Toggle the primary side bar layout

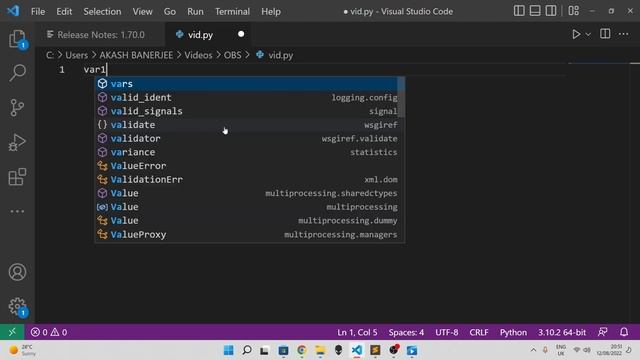coord(519,11)
